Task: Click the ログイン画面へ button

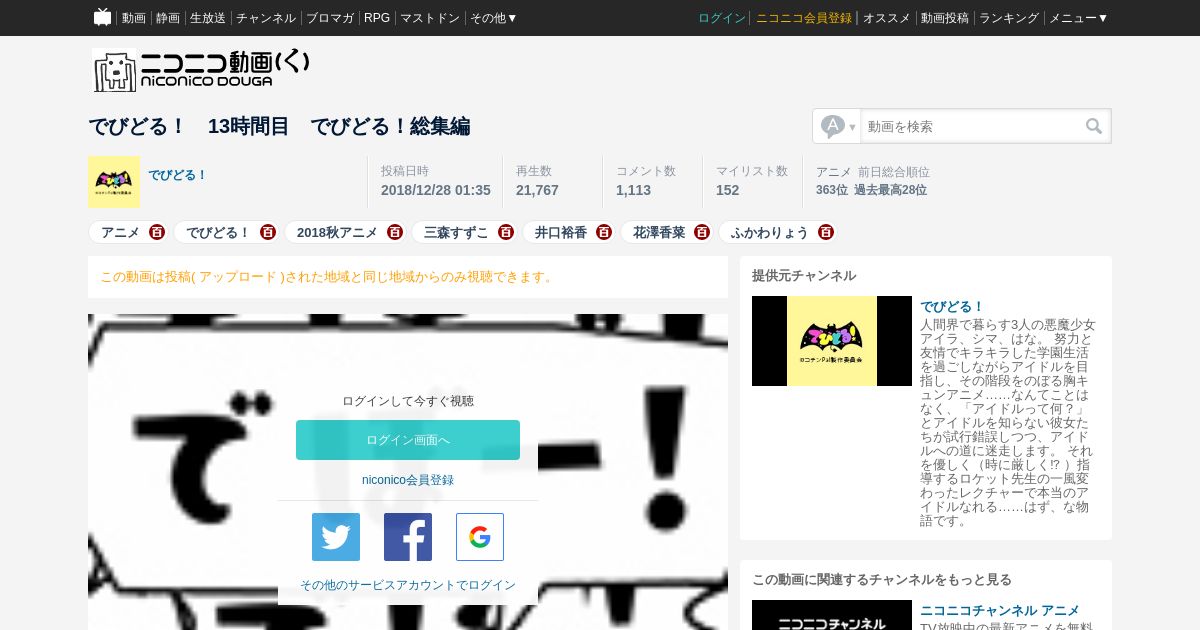Action: (408, 440)
